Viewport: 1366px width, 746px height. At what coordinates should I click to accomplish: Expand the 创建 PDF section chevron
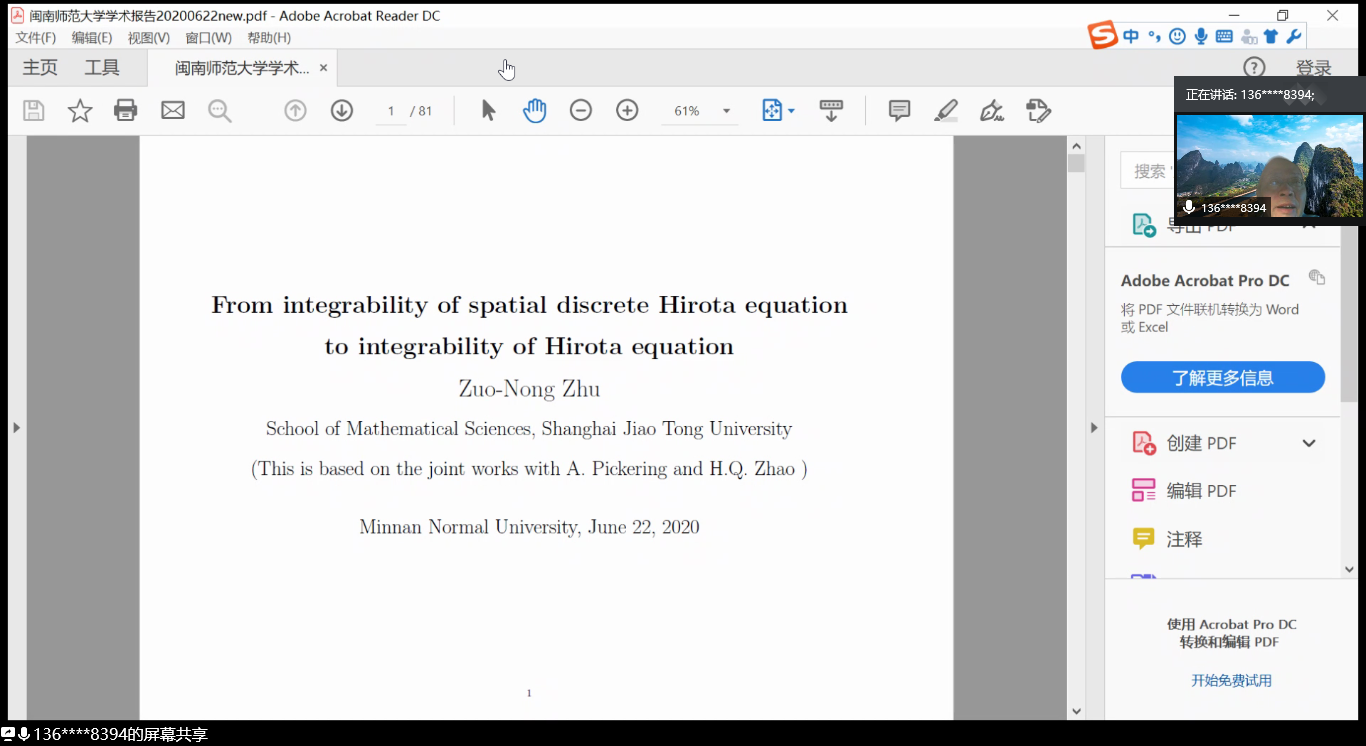(x=1308, y=443)
